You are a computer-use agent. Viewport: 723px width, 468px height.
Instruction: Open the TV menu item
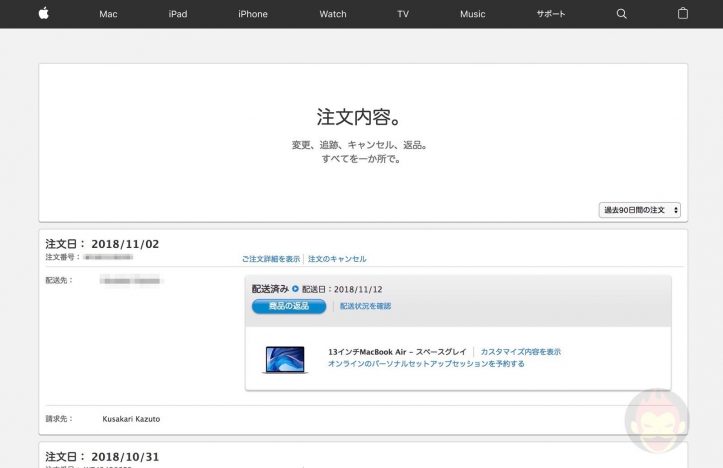point(403,14)
